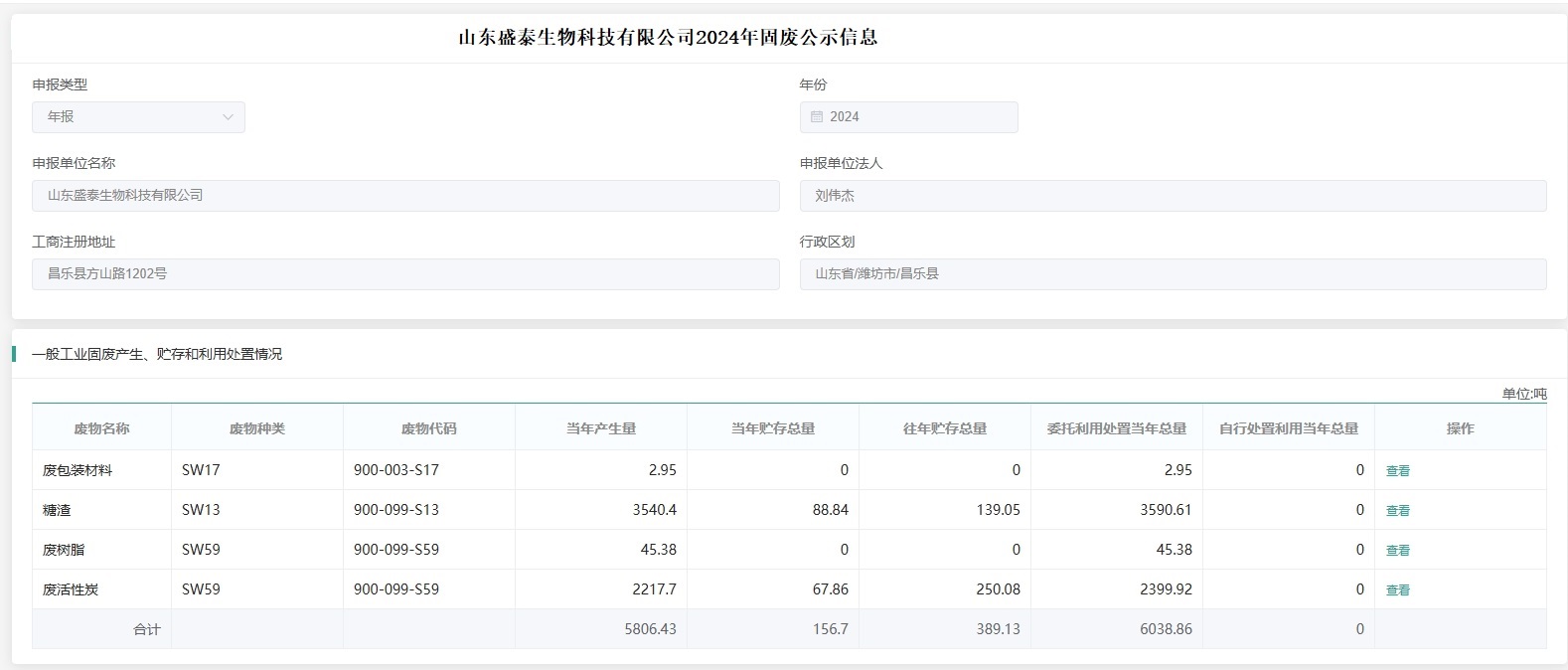This screenshot has height=670, width=1568.
Task: Click the 往年贮存总量 column header
Action: tap(945, 428)
